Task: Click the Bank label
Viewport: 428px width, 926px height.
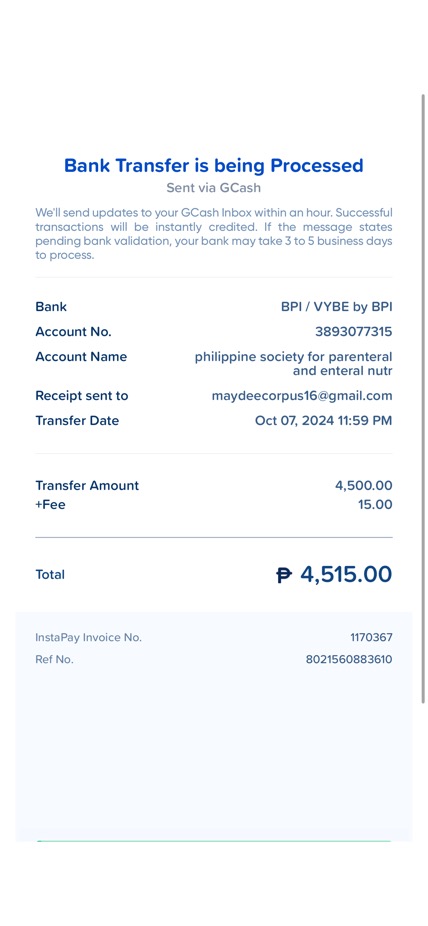Action: [51, 307]
